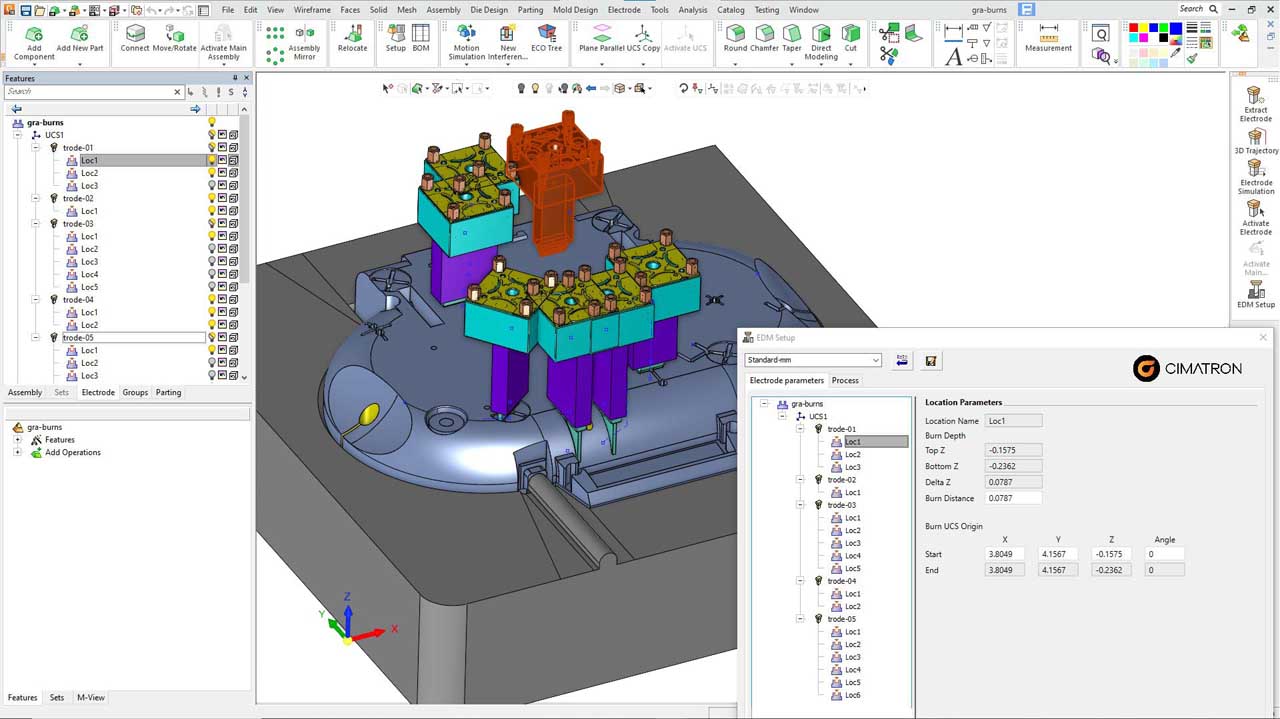Image resolution: width=1280 pixels, height=719 pixels.
Task: Click the Activate Main Assembly button
Action: (223, 43)
